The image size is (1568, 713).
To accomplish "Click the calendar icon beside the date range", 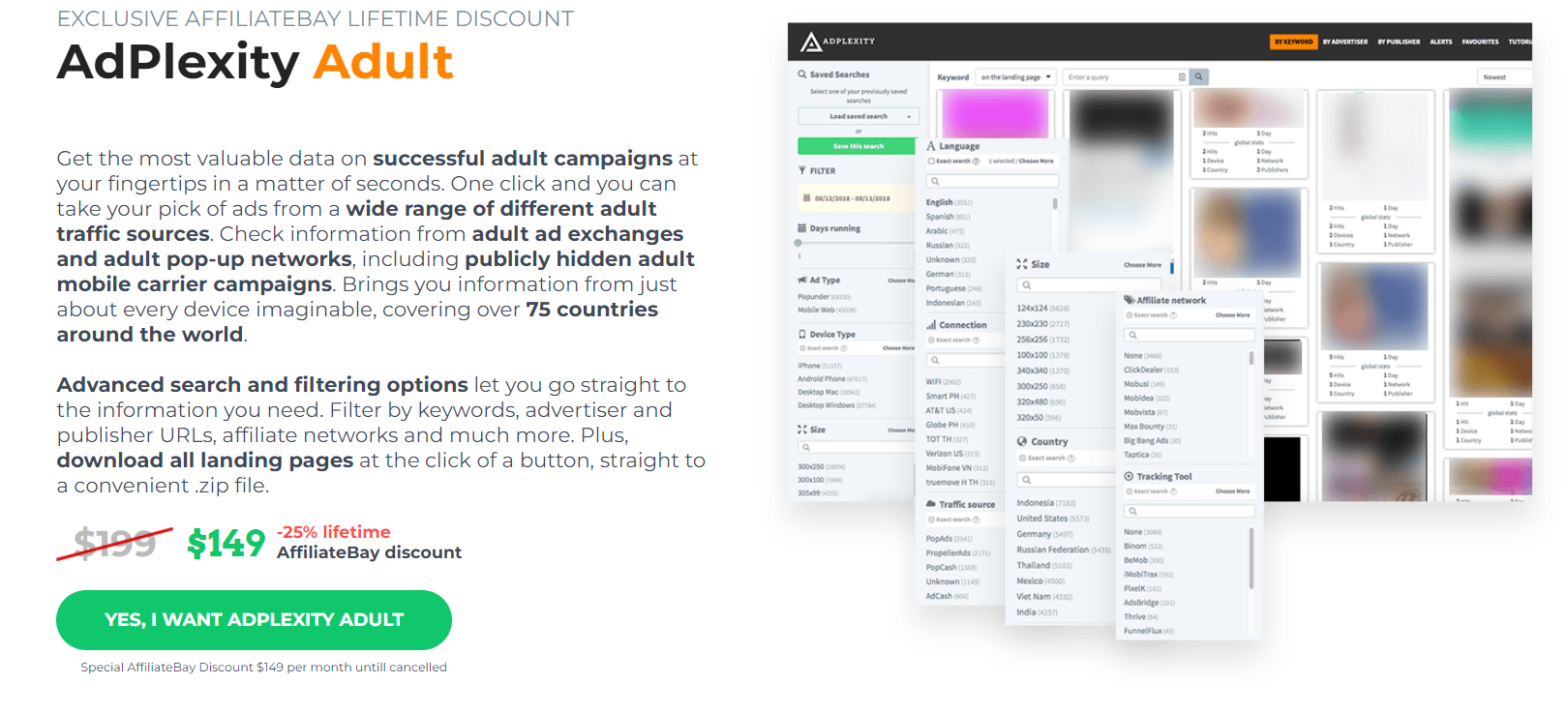I will [x=807, y=197].
